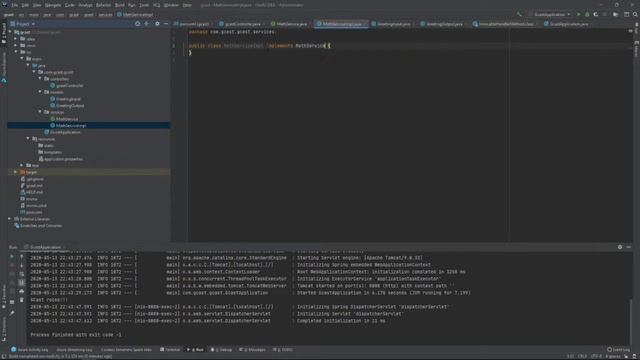Click the locate file icon in Project panel
The height and width of the screenshot is (360, 640).
point(138,24)
